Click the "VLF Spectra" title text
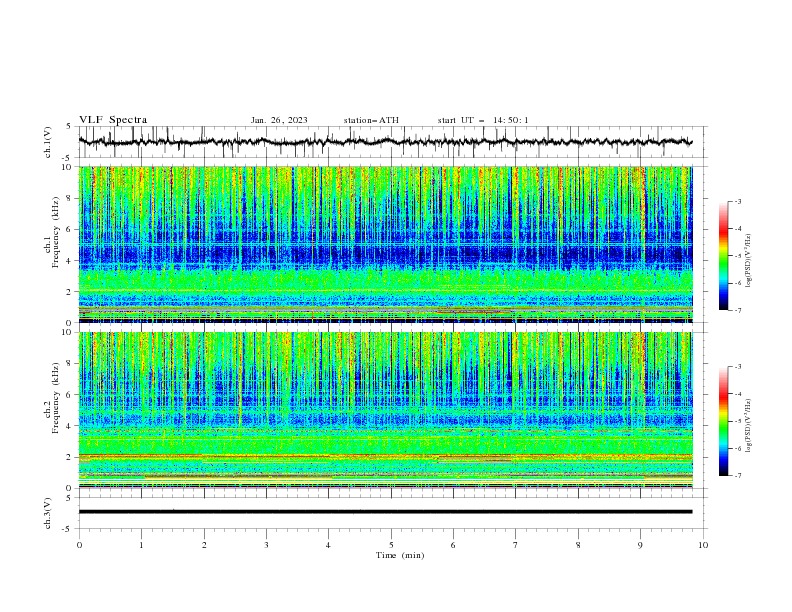The width and height of the screenshot is (792, 612). point(113,120)
